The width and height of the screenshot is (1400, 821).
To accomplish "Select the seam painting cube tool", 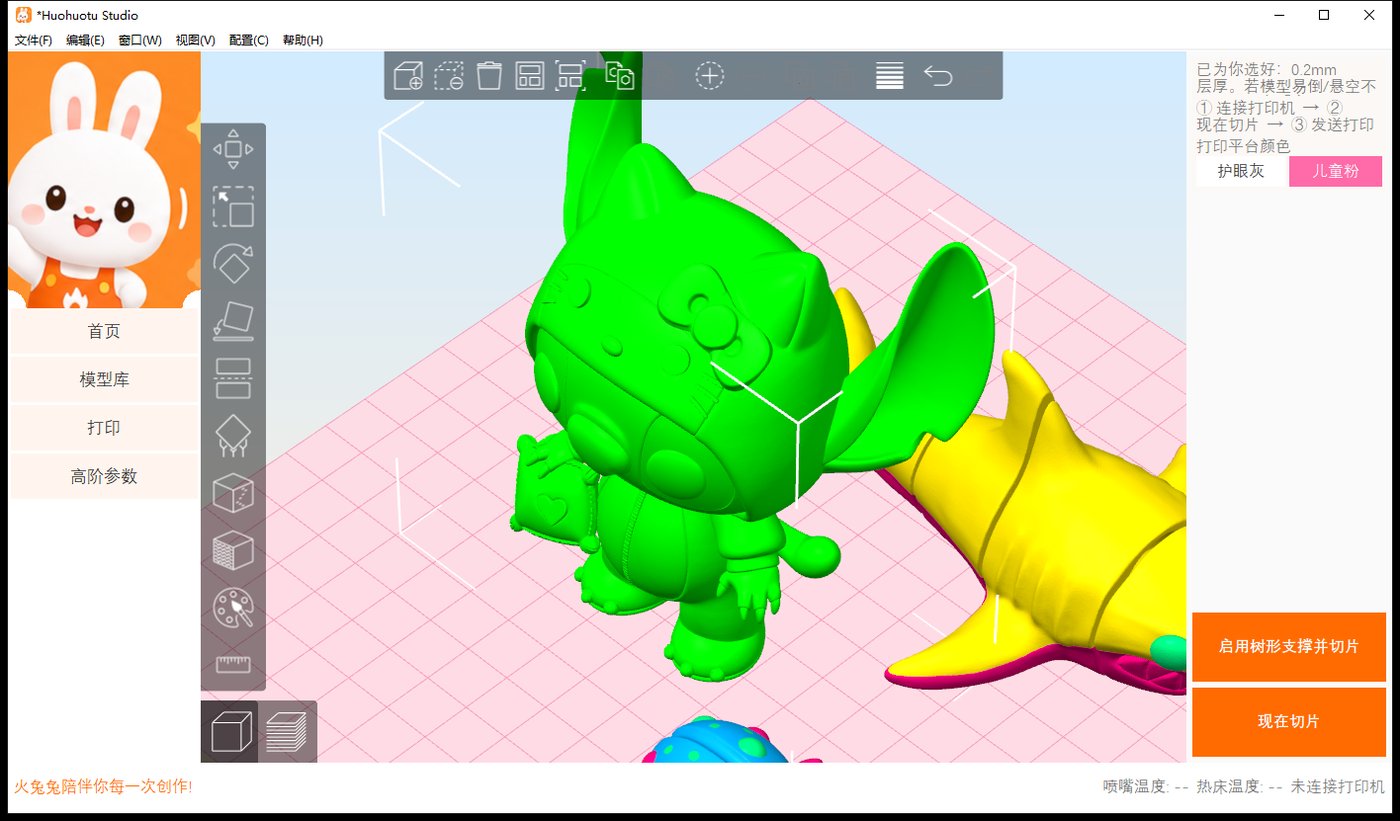I will [x=233, y=493].
